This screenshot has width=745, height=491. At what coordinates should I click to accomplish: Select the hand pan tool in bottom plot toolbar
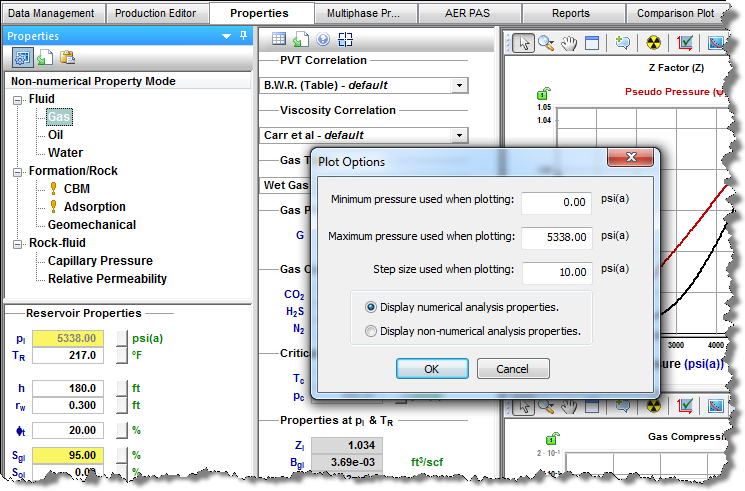569,406
